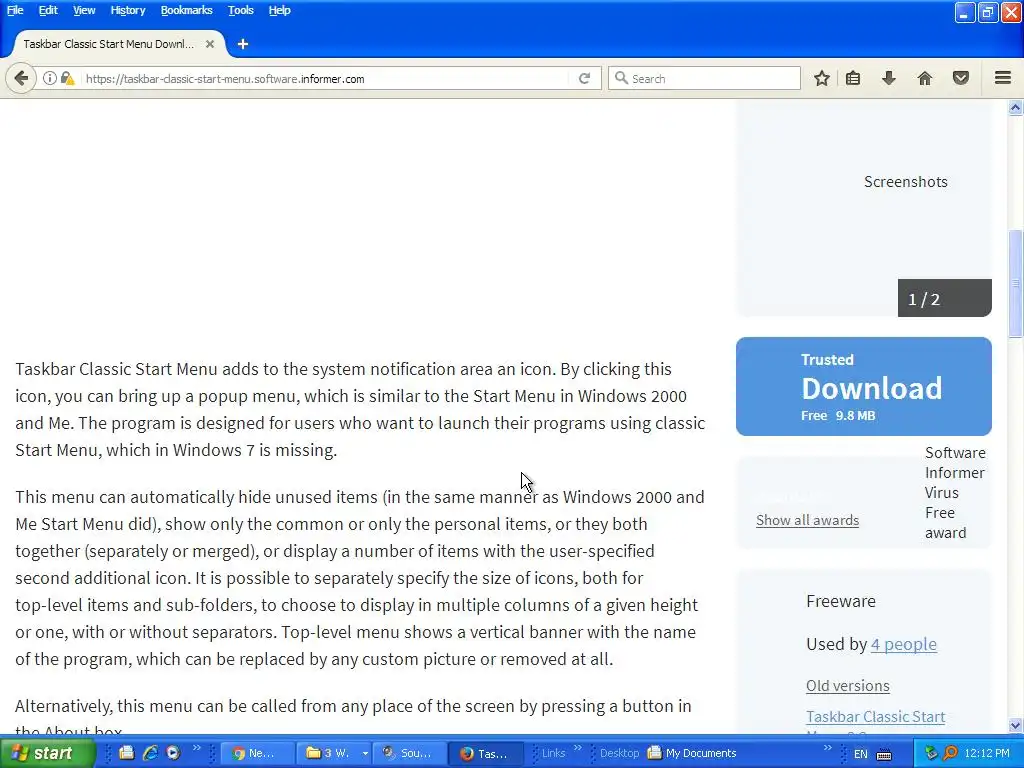
Task: Open Edit menu
Action: (x=48, y=10)
